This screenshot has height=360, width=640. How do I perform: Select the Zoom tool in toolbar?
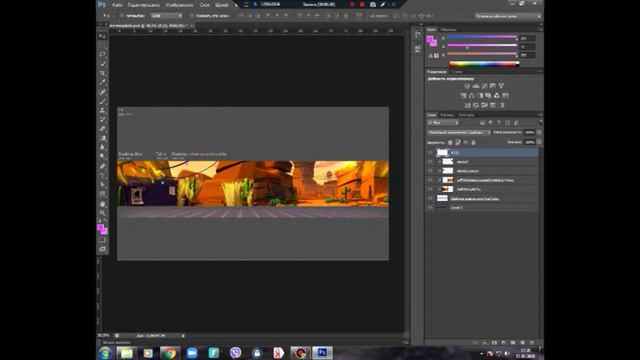(x=102, y=213)
